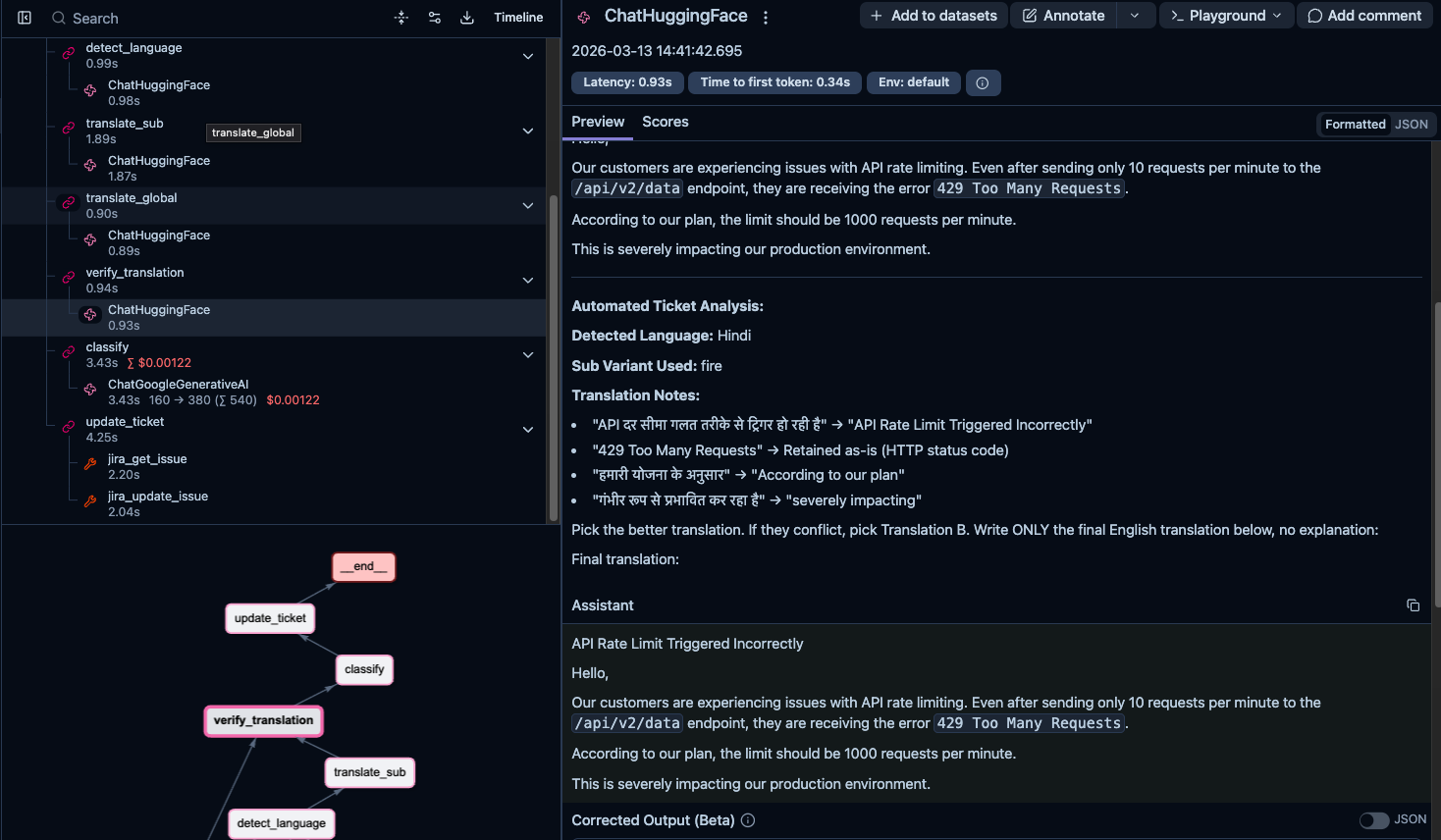Click the vertical collapse arrows icon near Timeline
The width and height of the screenshot is (1441, 840).
pos(400,17)
